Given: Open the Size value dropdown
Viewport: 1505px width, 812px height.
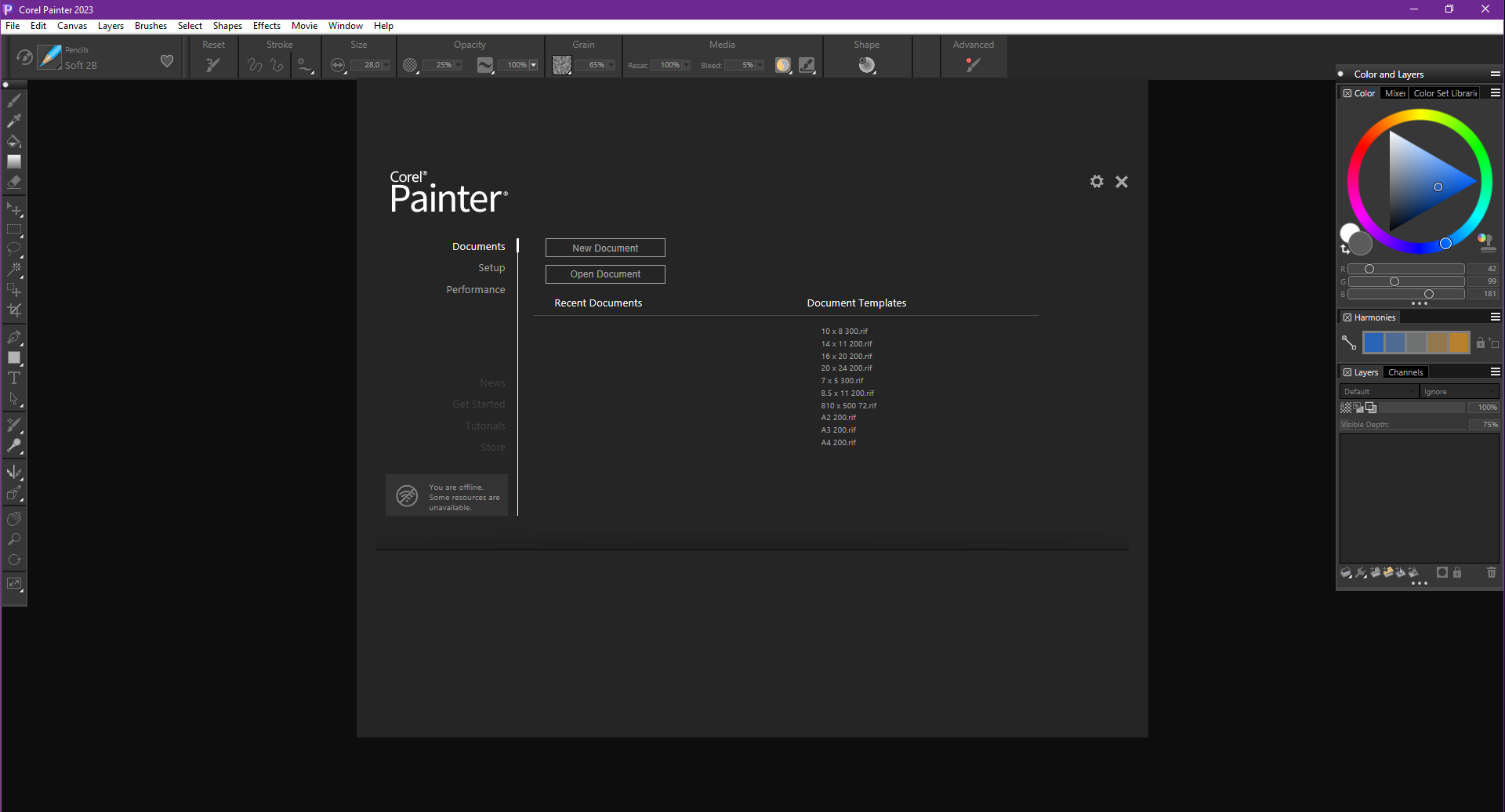Looking at the screenshot, I should [386, 65].
